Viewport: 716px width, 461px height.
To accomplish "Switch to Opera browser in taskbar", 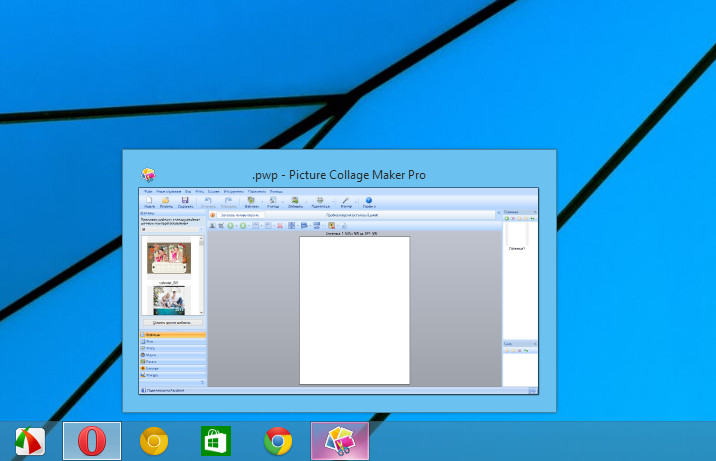I will coord(92,441).
